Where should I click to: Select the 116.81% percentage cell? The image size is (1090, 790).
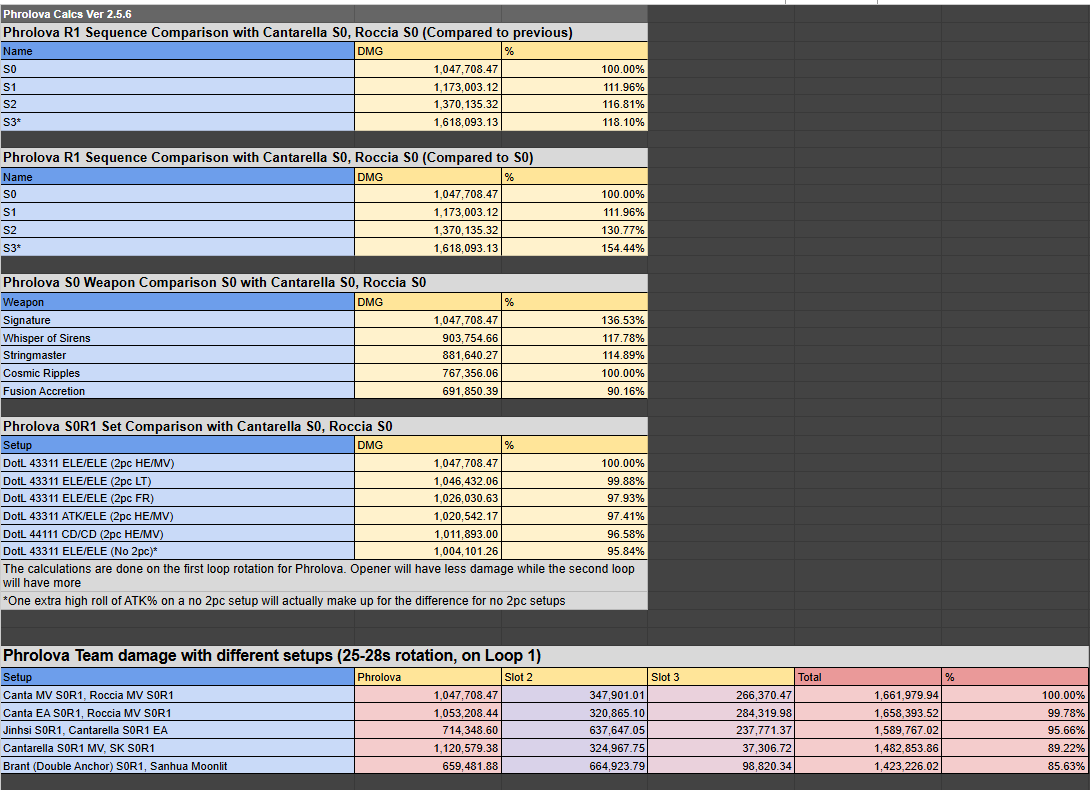[575, 104]
